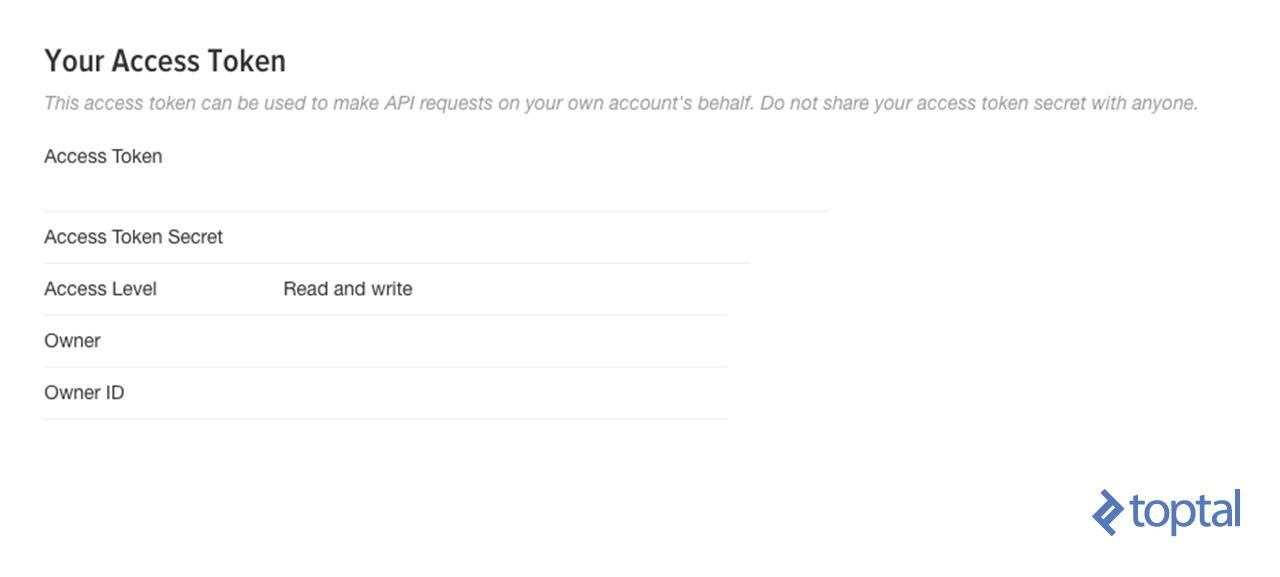Click the "Do not share" warning sentence
This screenshot has height=577, width=1280.
[x=979, y=103]
